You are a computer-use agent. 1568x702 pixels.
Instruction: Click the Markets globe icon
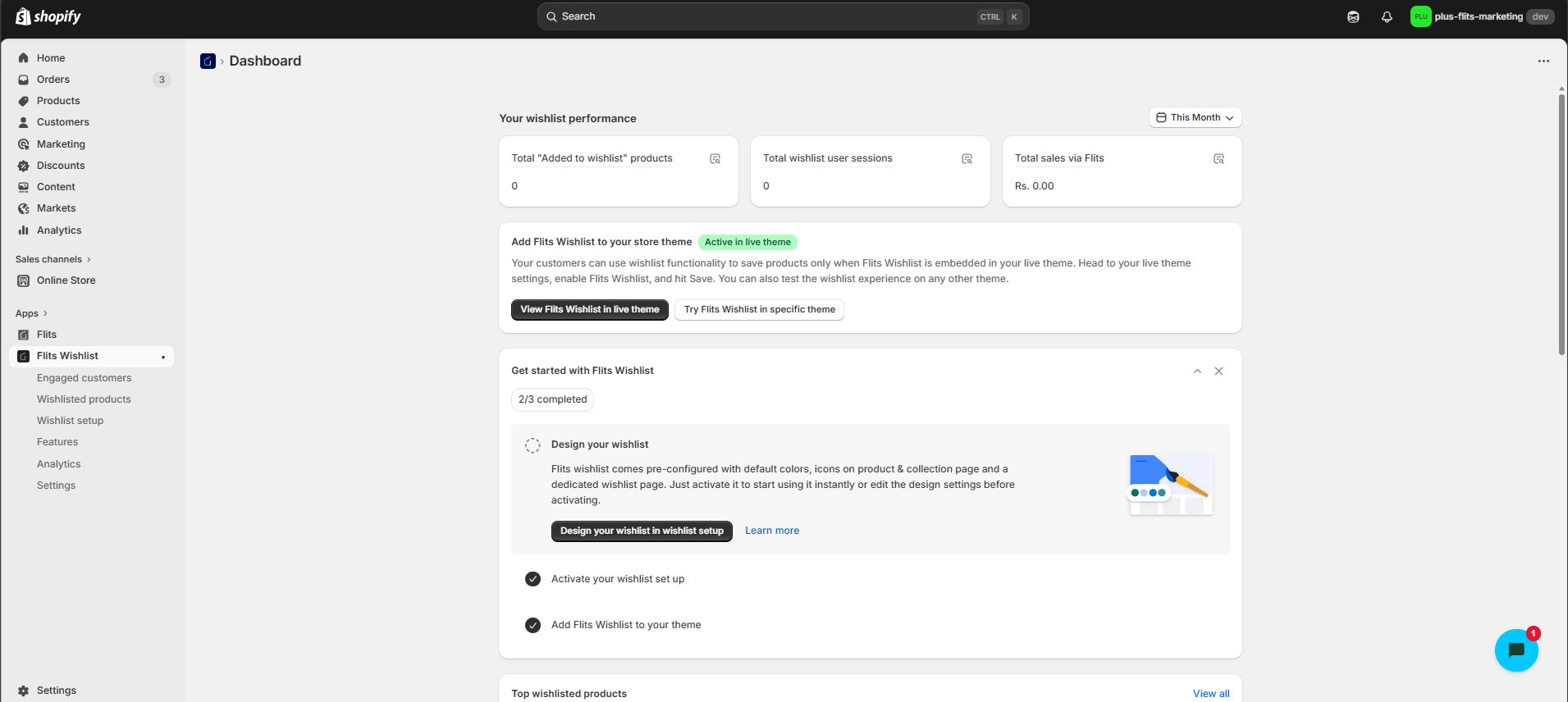point(24,208)
